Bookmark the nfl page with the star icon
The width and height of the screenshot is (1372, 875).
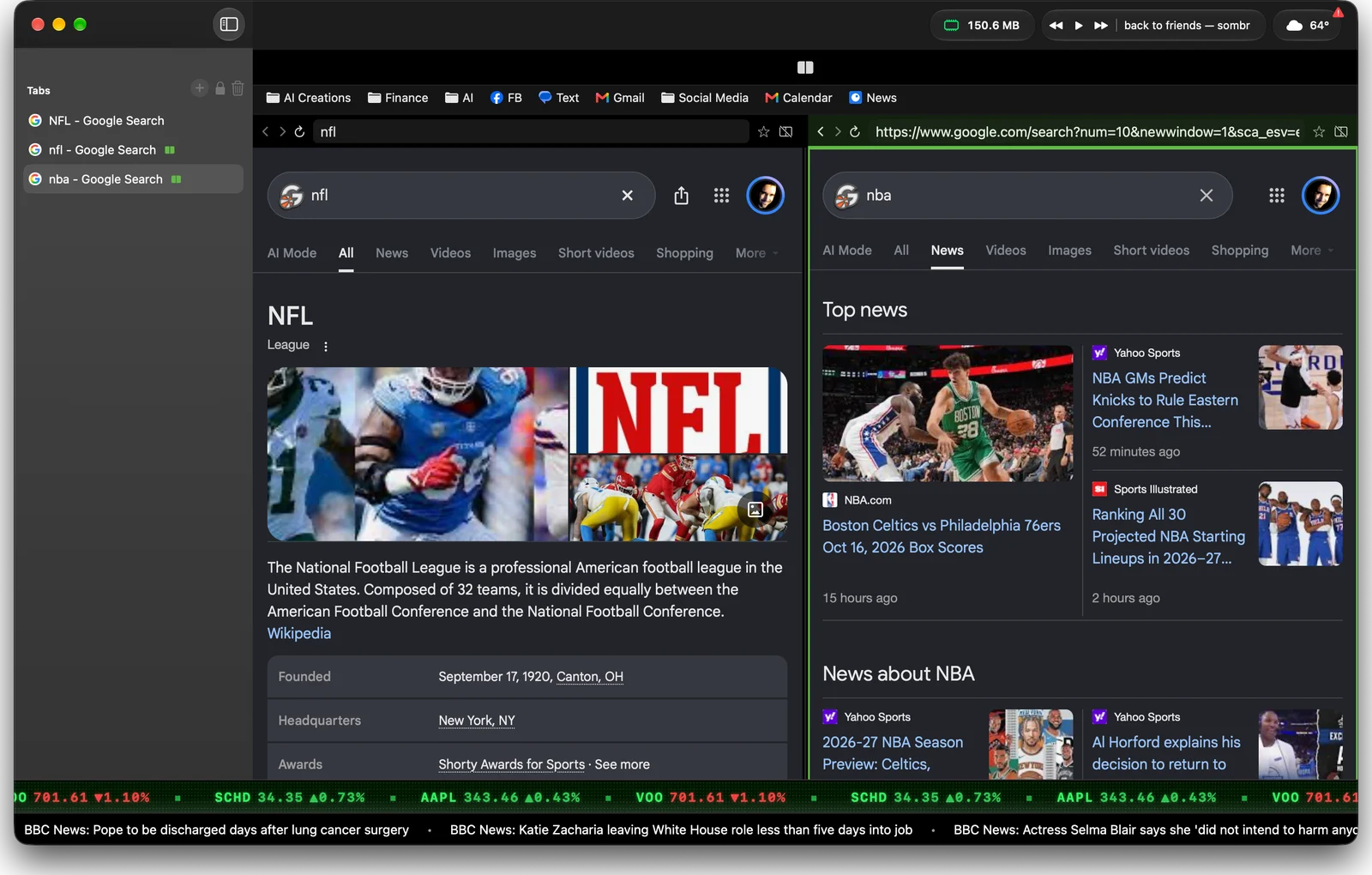click(x=763, y=131)
